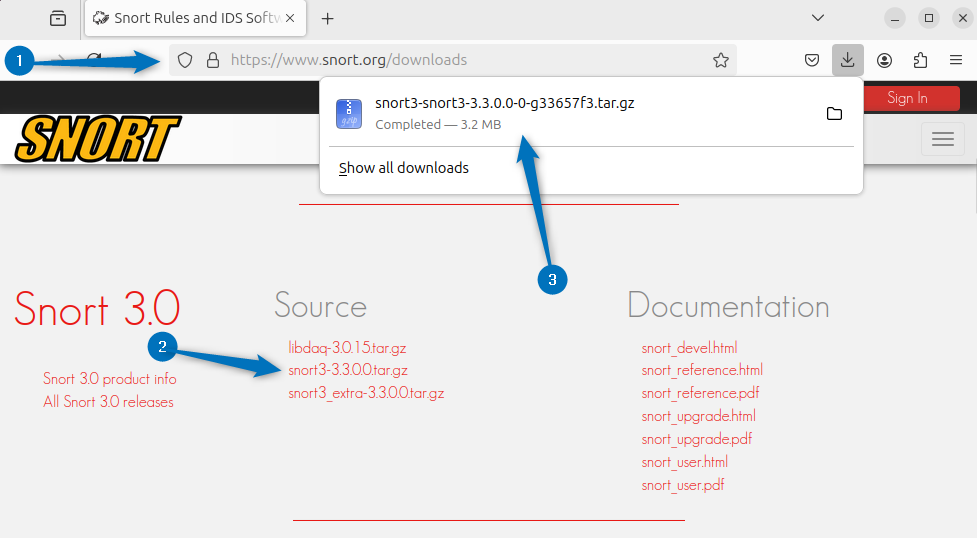
Task: Bookmark this page with star icon
Action: [x=720, y=60]
